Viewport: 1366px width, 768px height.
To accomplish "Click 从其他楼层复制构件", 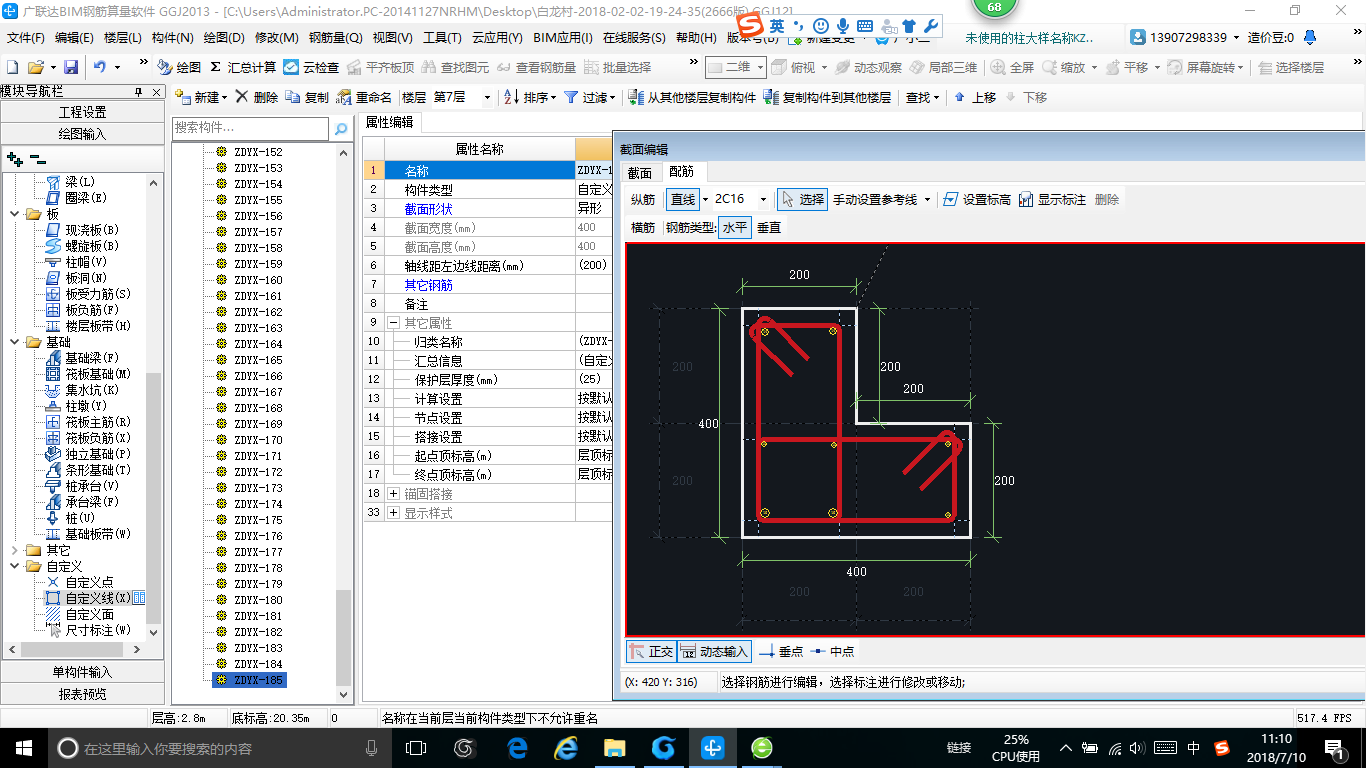I will (x=692, y=97).
